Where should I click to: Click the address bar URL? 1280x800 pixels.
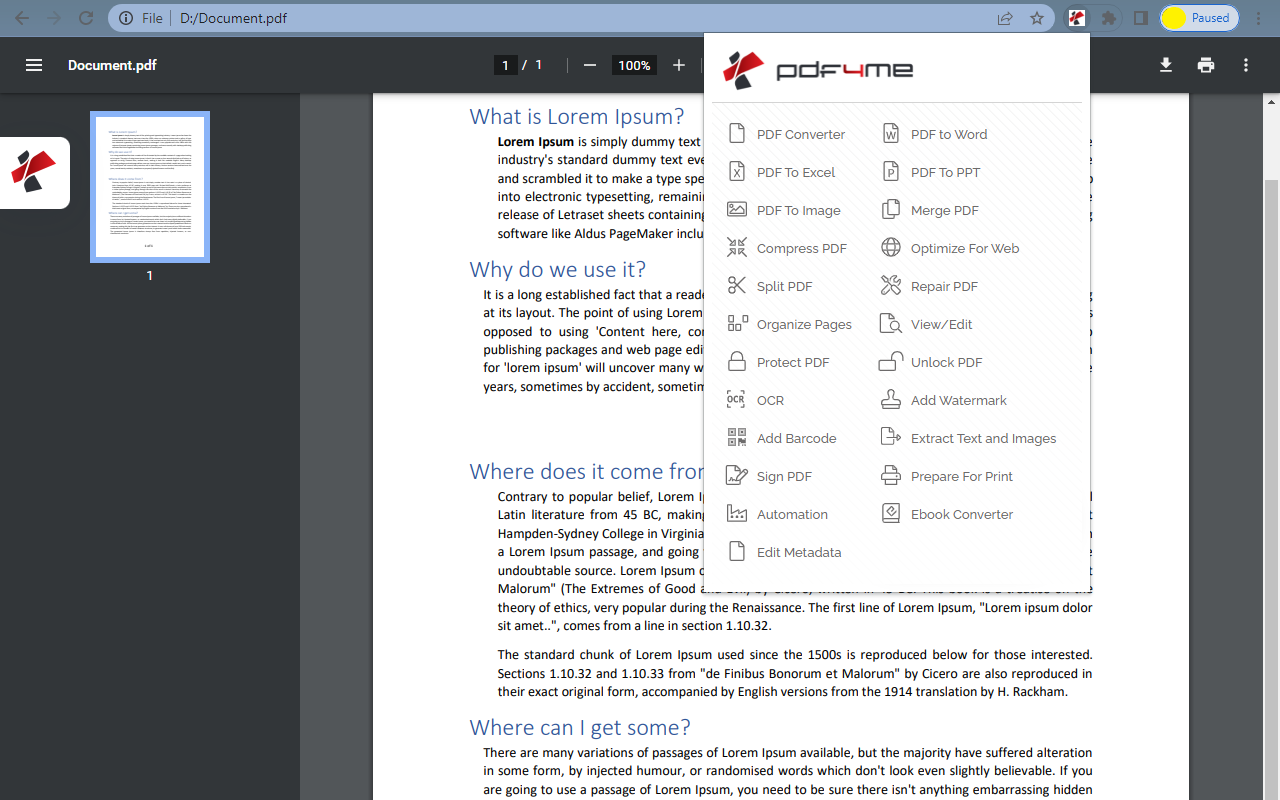(234, 18)
